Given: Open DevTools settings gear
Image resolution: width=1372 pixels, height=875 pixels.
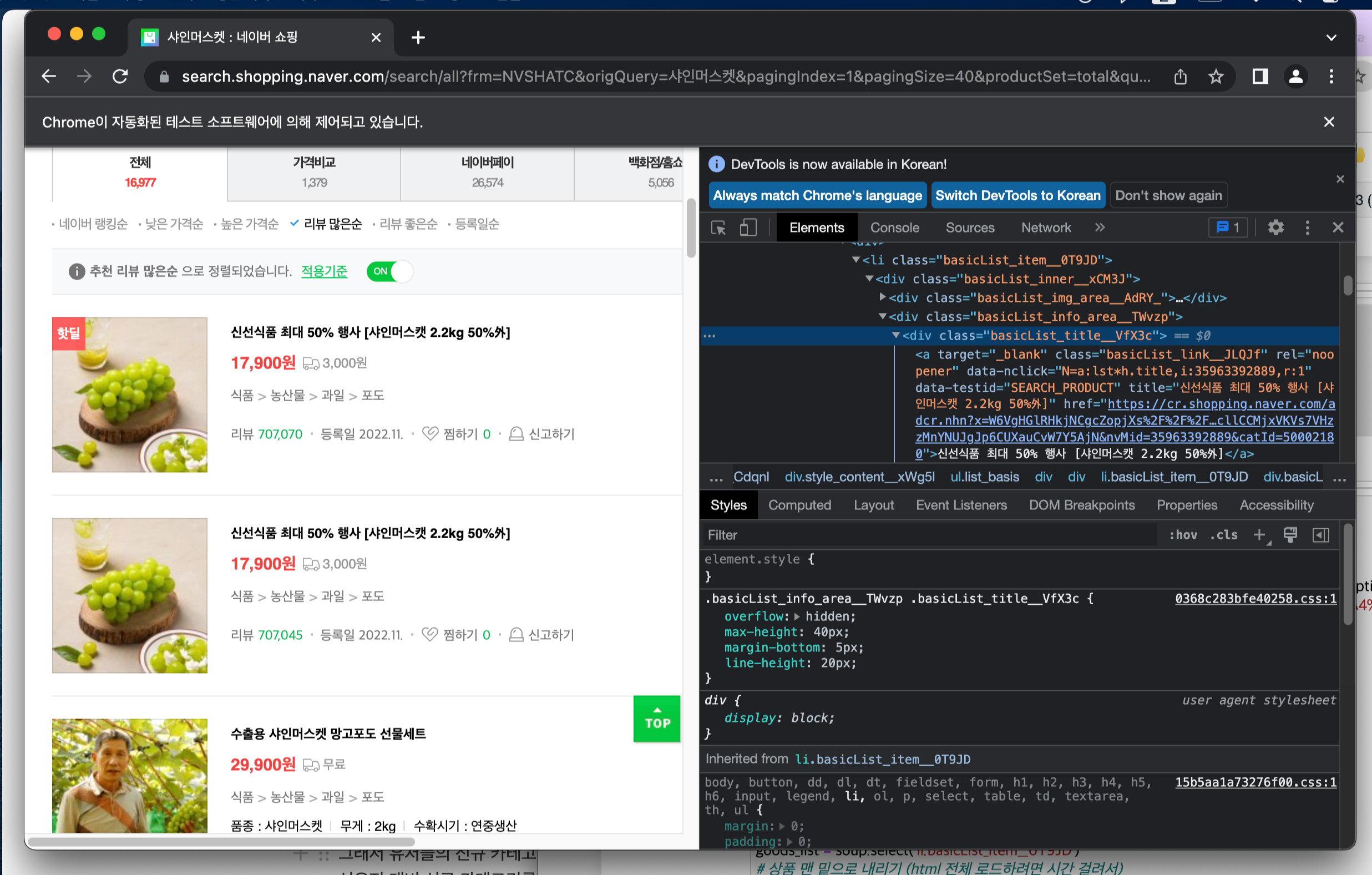Looking at the screenshot, I should tap(1275, 228).
